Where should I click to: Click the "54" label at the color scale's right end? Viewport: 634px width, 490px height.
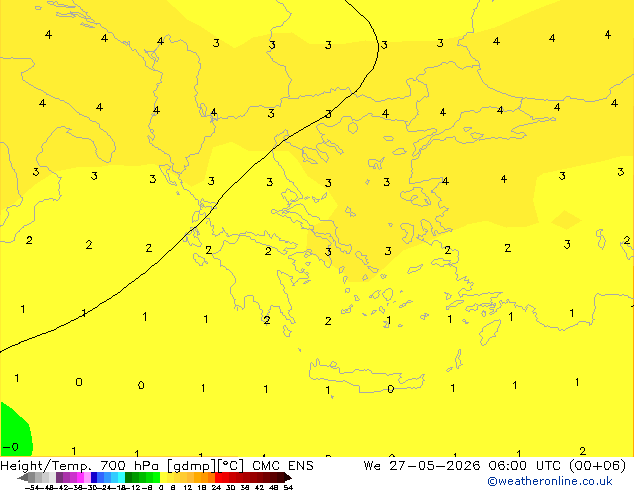tap(288, 487)
